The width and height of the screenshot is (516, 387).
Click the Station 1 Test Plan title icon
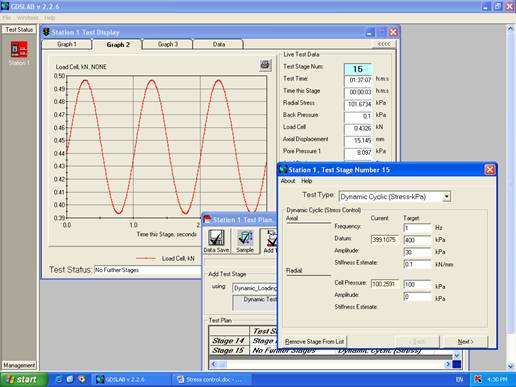pyautogui.click(x=207, y=219)
